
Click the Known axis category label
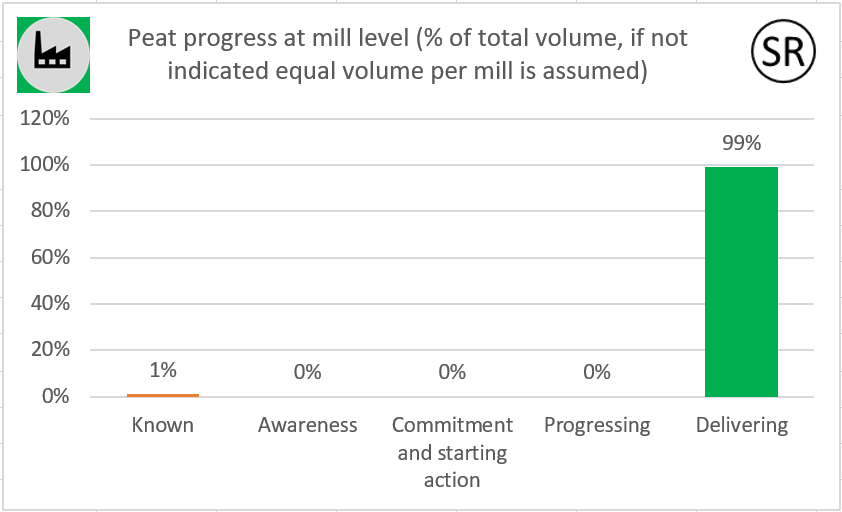[x=163, y=425]
